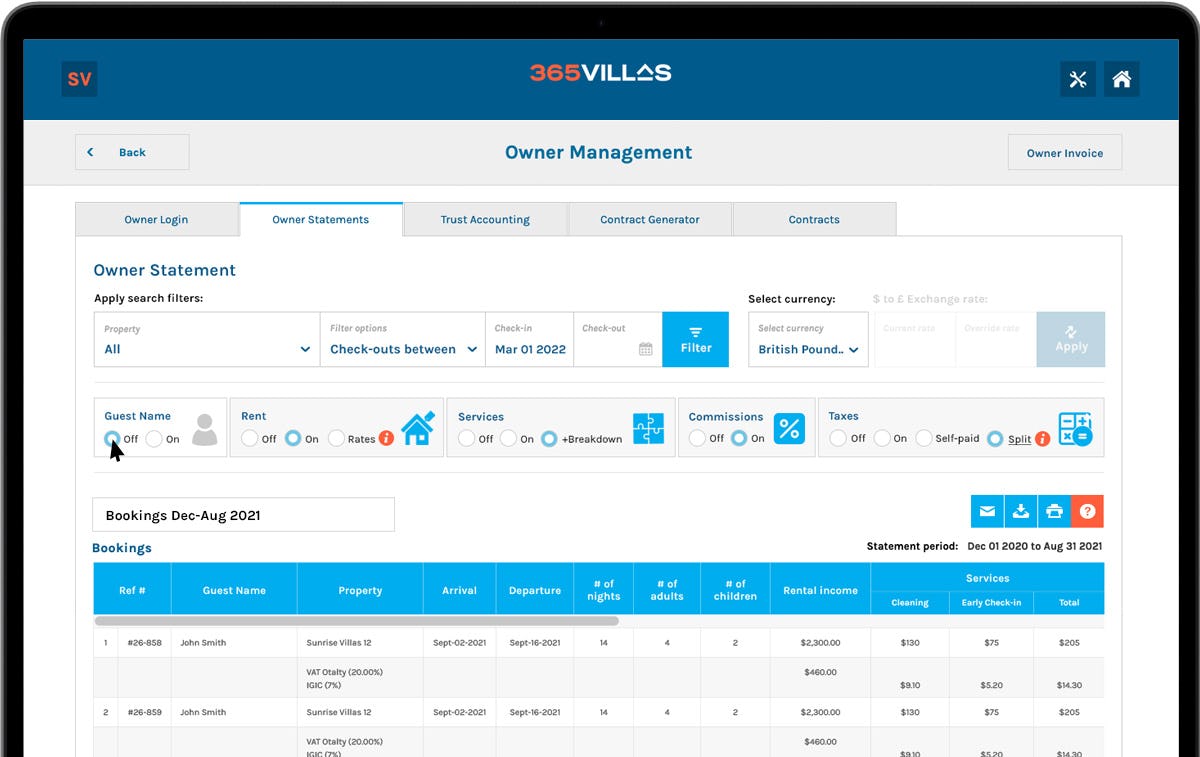Click the email statement envelope icon
Image resolution: width=1200 pixels, height=757 pixels.
tap(987, 511)
